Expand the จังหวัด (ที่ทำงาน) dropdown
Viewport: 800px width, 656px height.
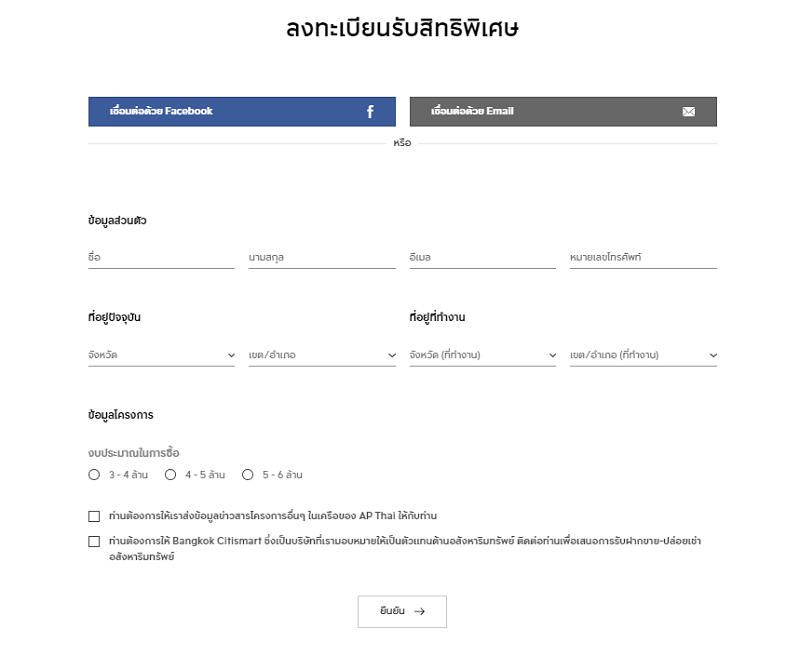click(483, 355)
